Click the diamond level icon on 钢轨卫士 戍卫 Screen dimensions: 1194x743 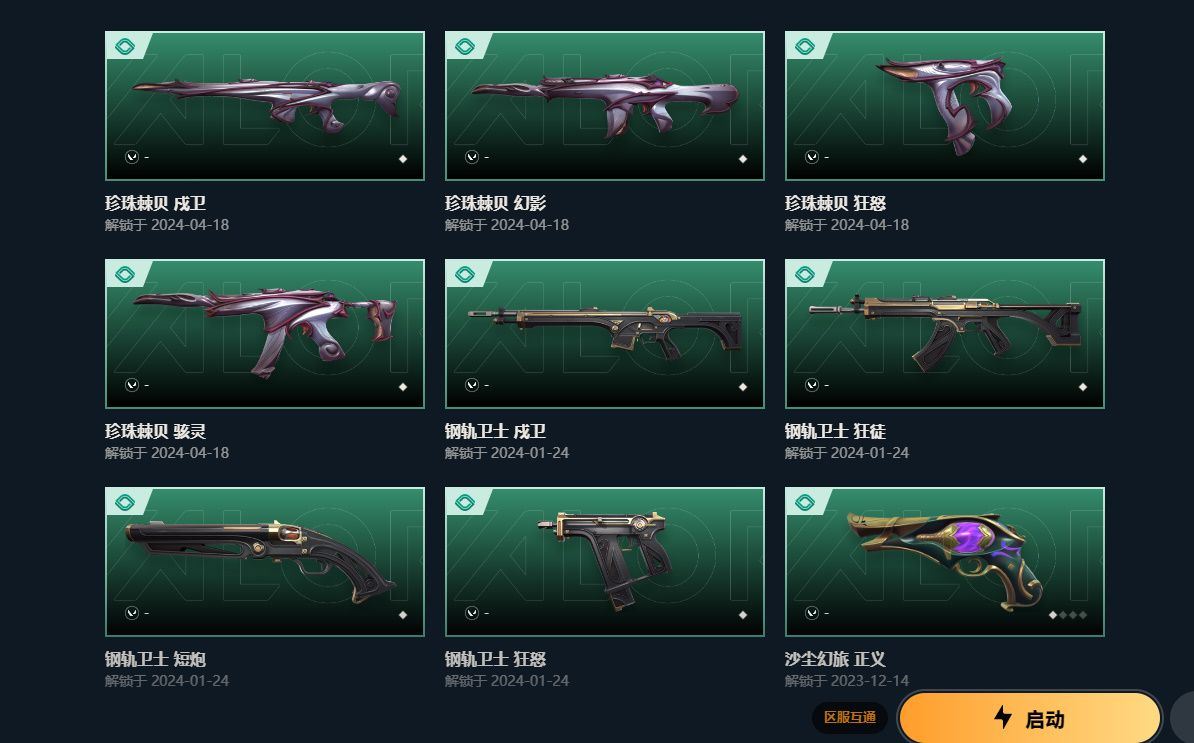(743, 387)
